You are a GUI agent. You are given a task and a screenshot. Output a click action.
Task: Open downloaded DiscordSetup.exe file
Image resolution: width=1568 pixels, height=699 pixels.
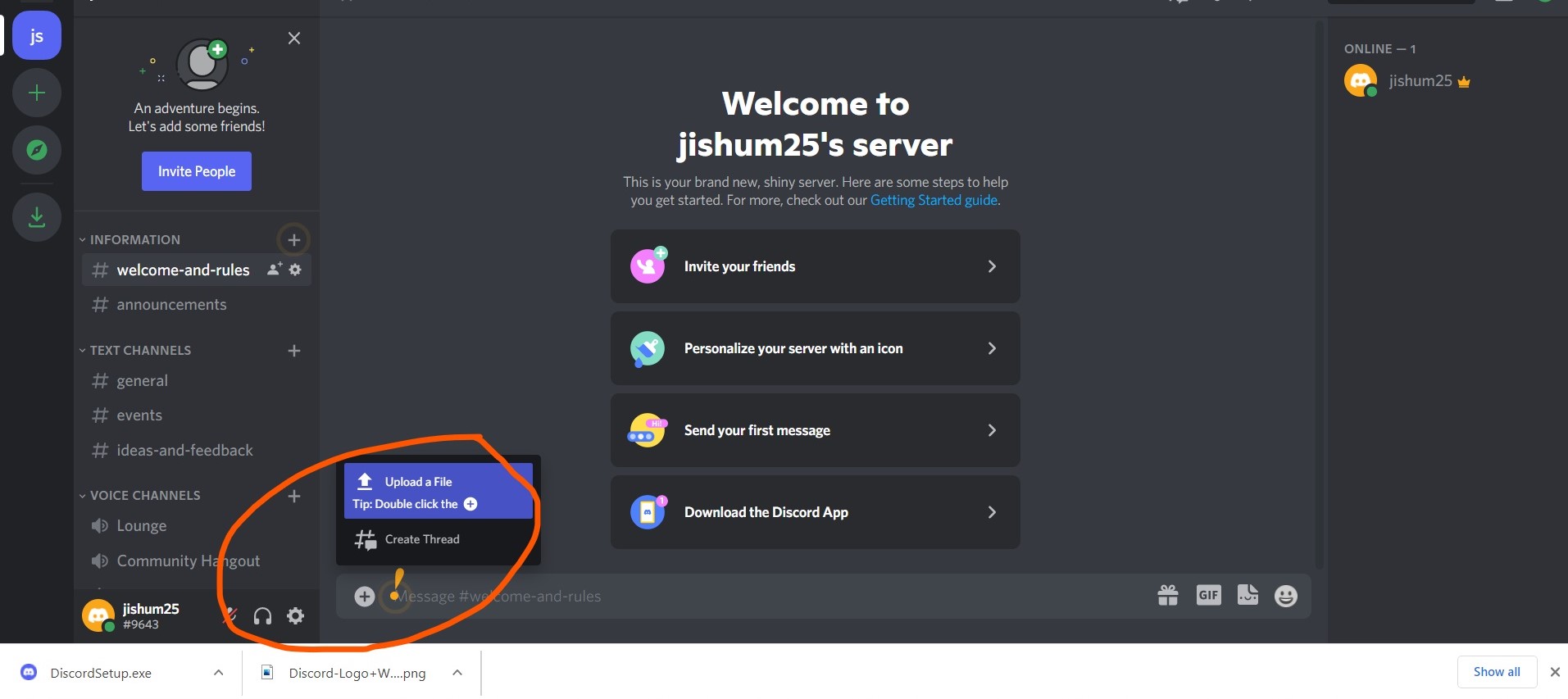point(101,673)
